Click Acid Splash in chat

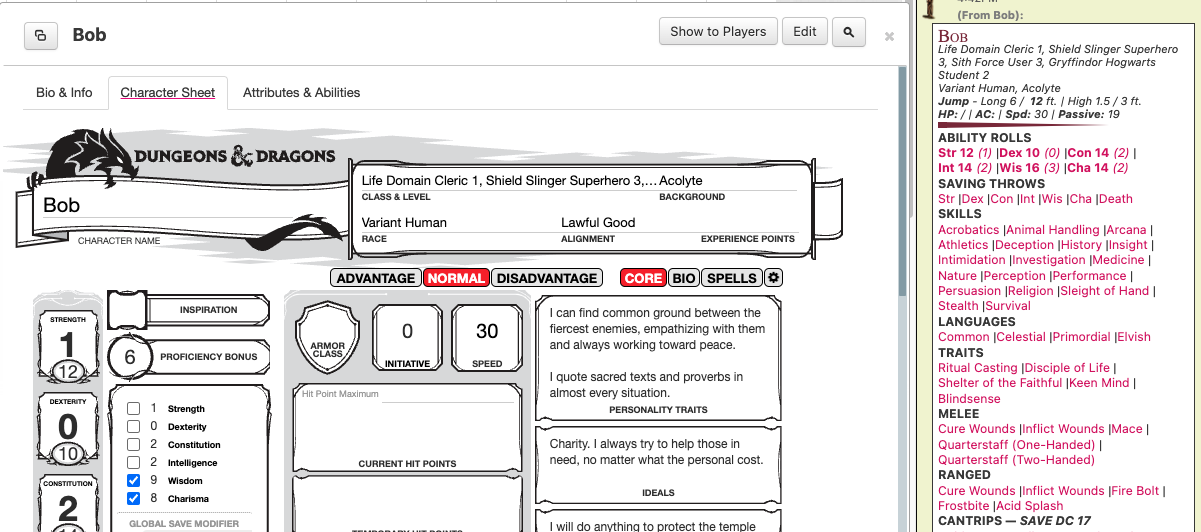point(1031,506)
